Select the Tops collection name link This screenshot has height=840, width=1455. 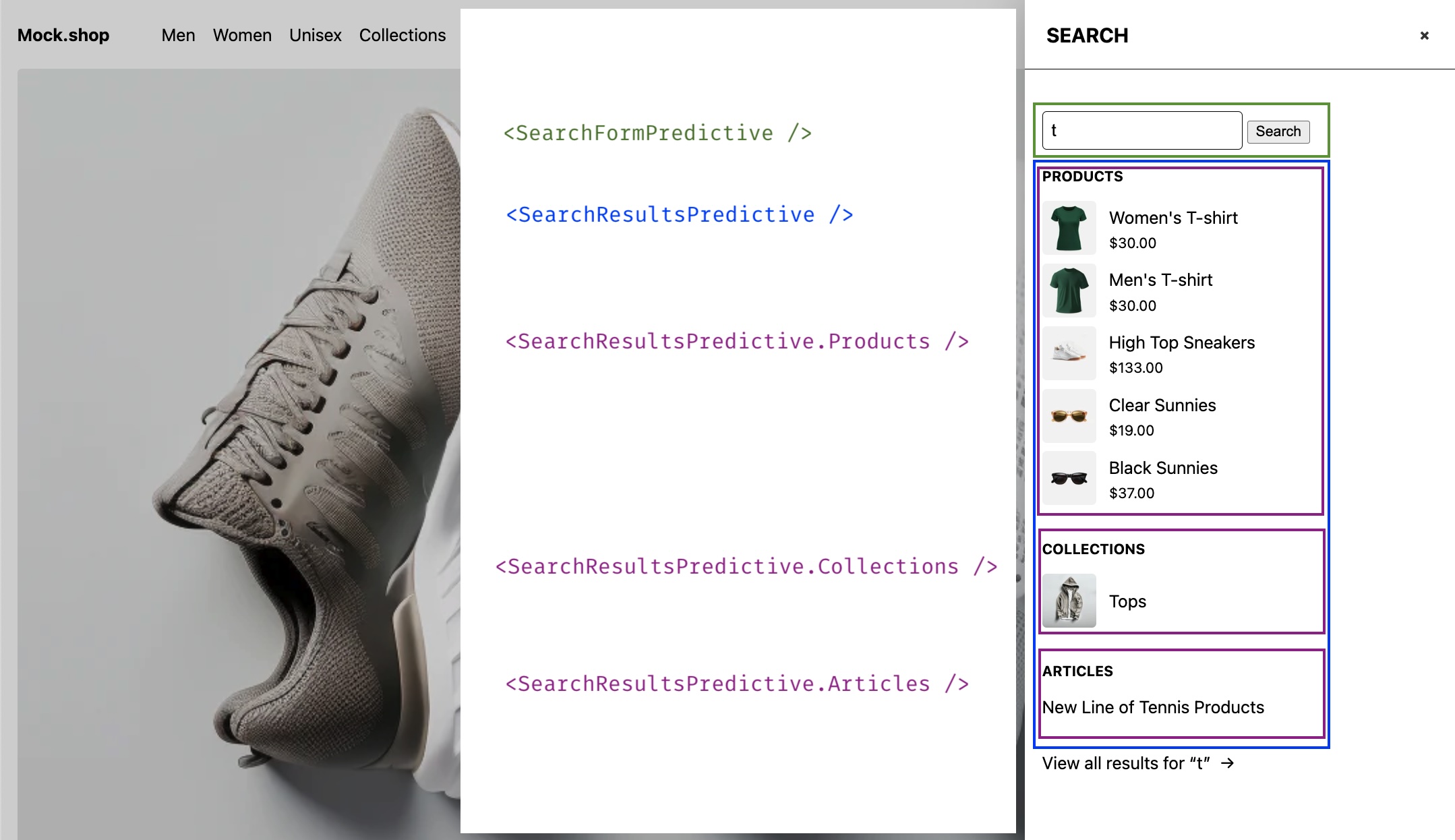pos(1127,601)
